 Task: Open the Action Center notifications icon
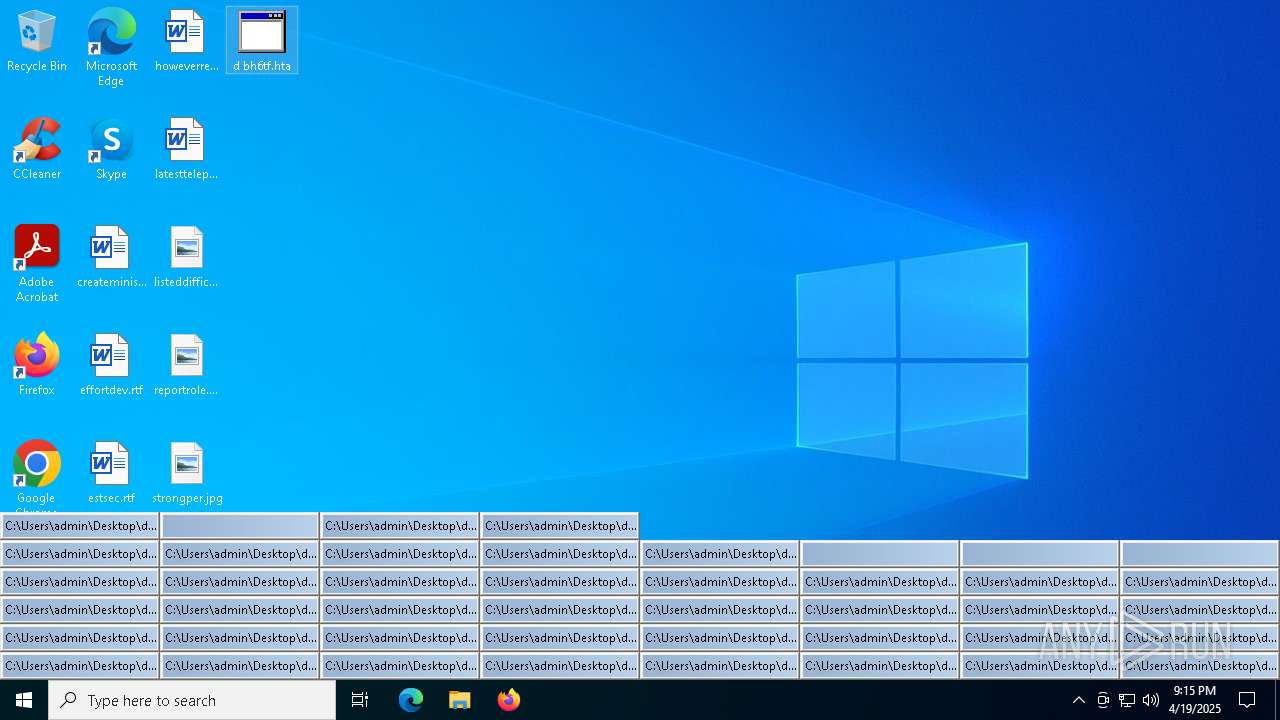click(1247, 700)
